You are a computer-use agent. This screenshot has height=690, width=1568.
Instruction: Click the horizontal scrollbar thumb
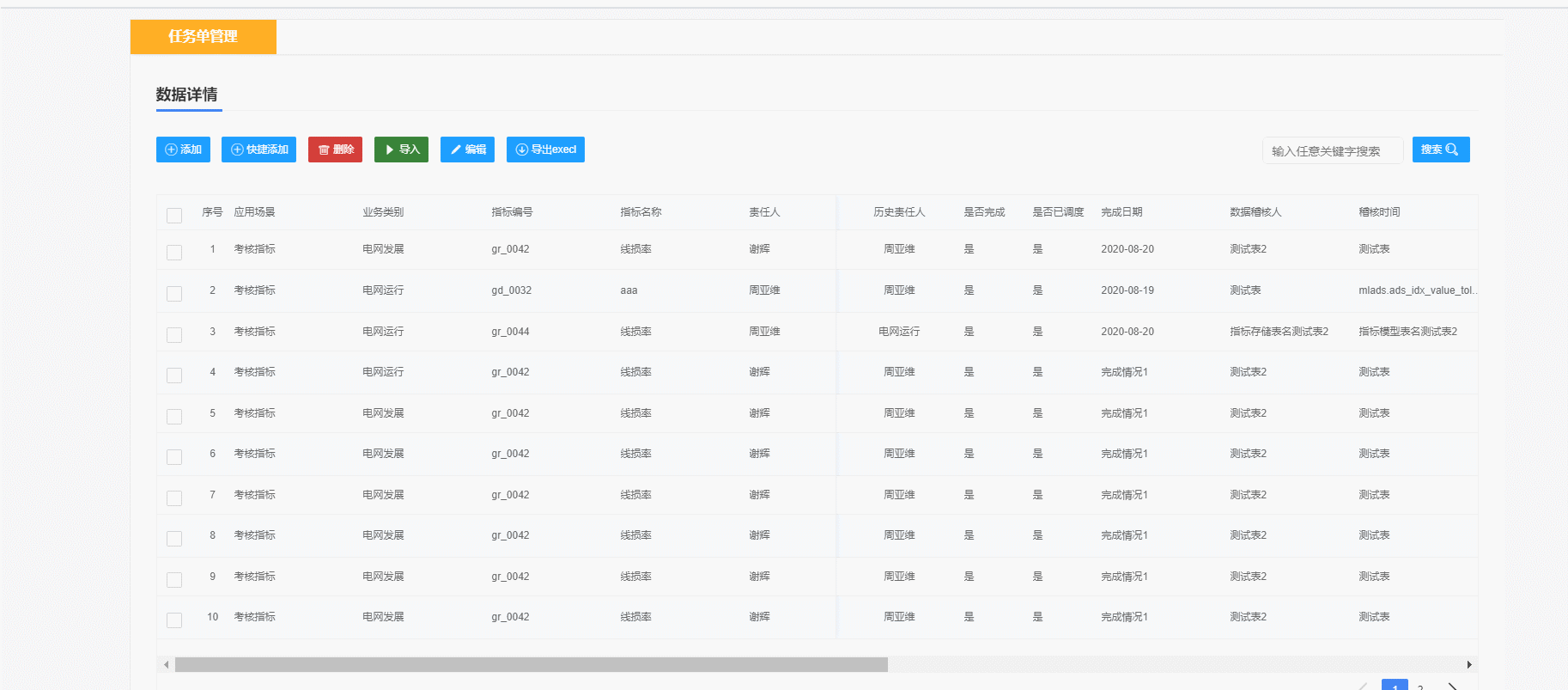pyautogui.click(x=532, y=664)
